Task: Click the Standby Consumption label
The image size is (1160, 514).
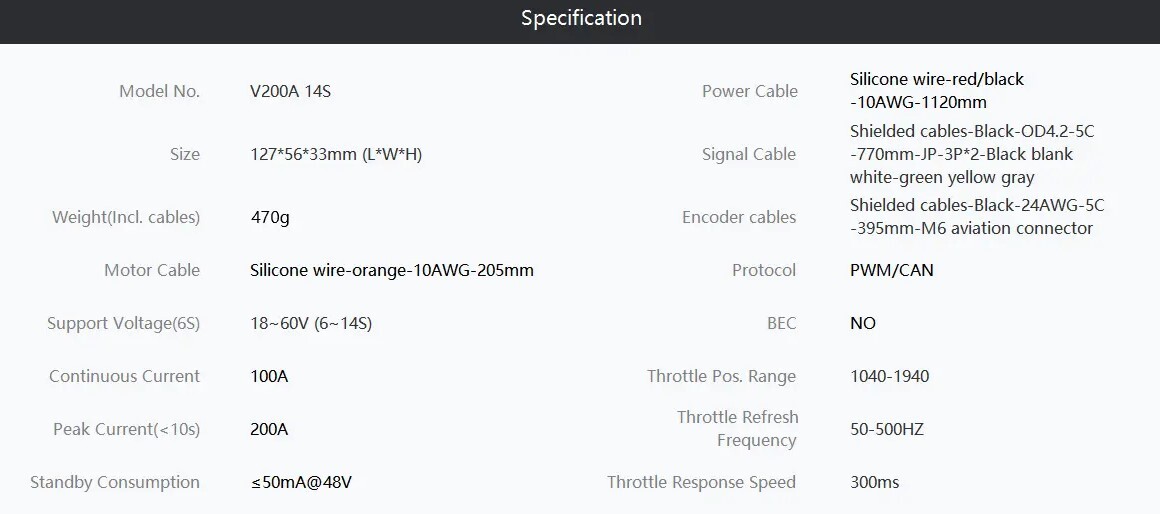Action: click(x=115, y=482)
